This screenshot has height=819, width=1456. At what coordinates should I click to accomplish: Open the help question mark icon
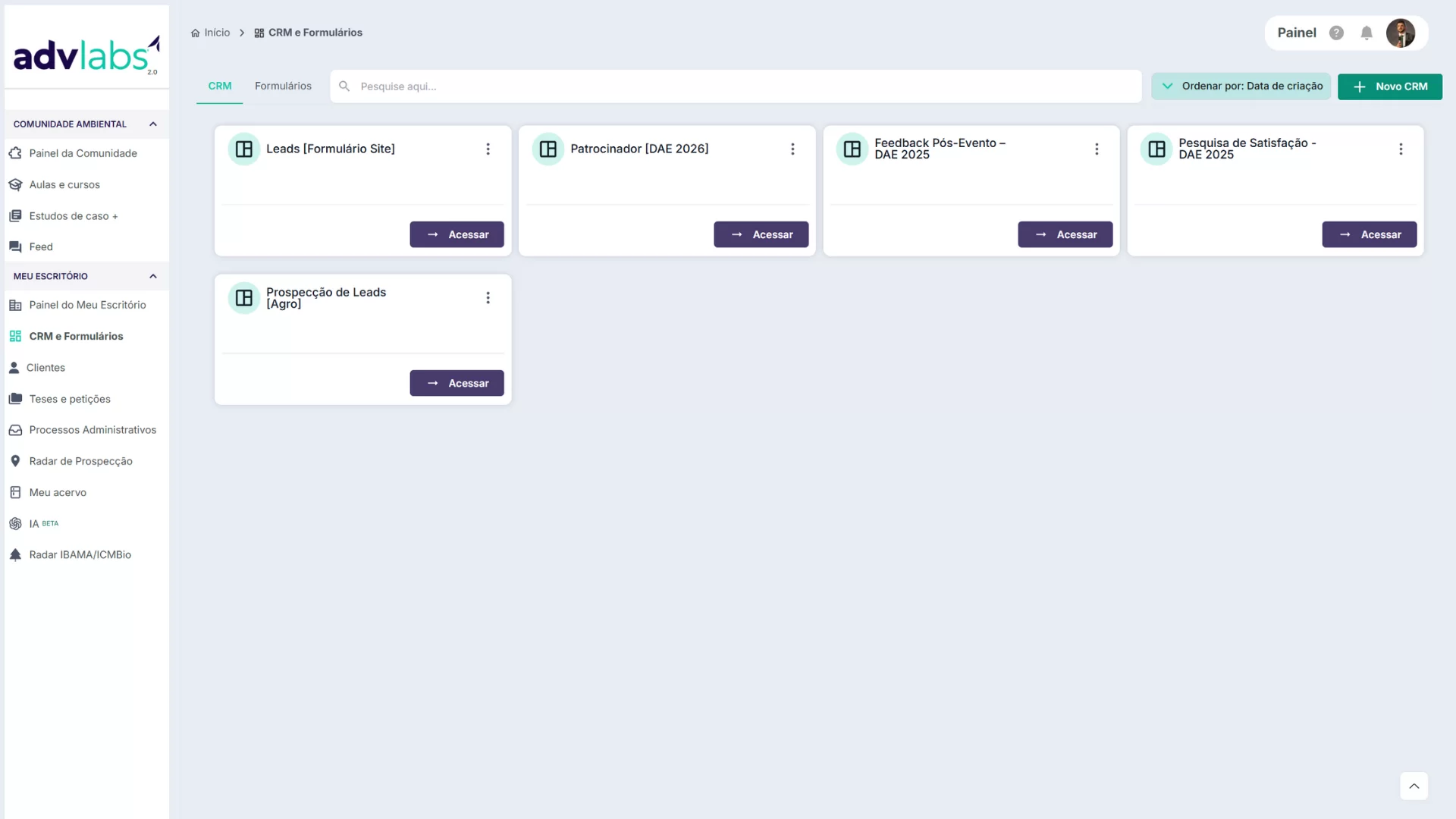pos(1336,33)
